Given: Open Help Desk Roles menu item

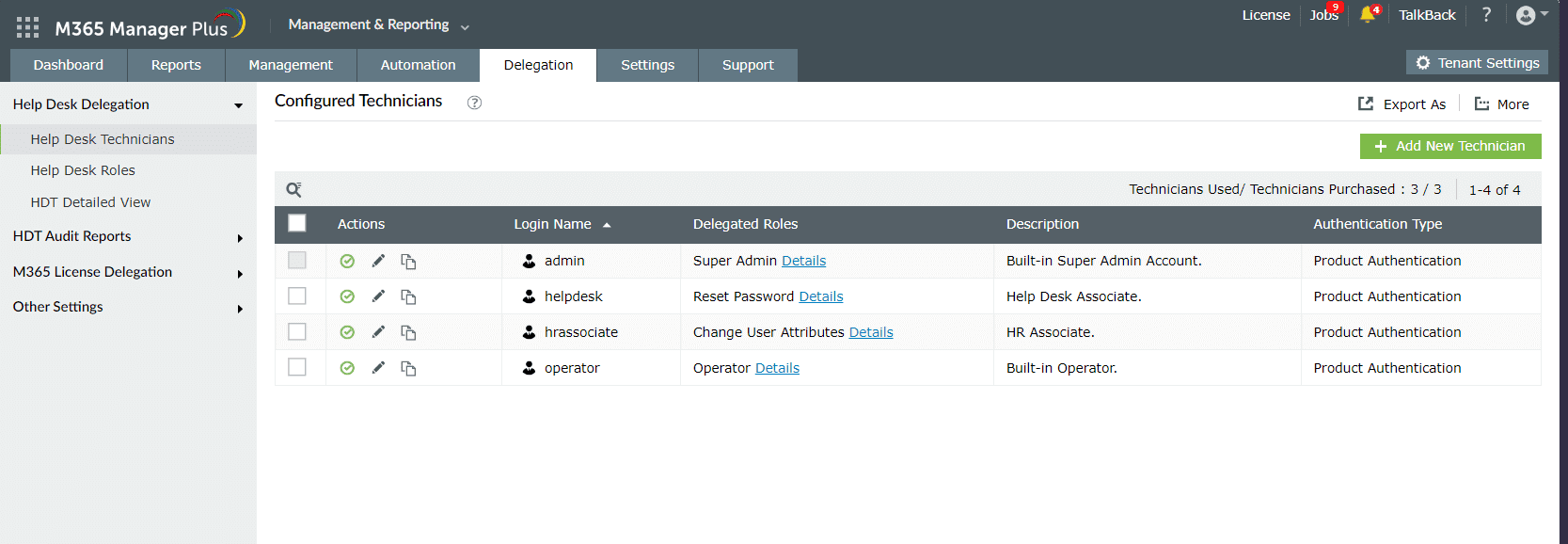Looking at the screenshot, I should [x=83, y=170].
